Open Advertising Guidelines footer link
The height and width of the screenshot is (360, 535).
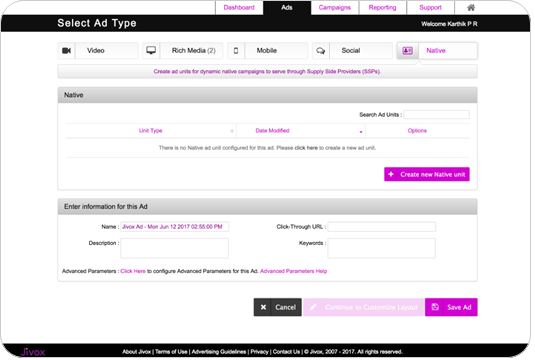[219, 352]
